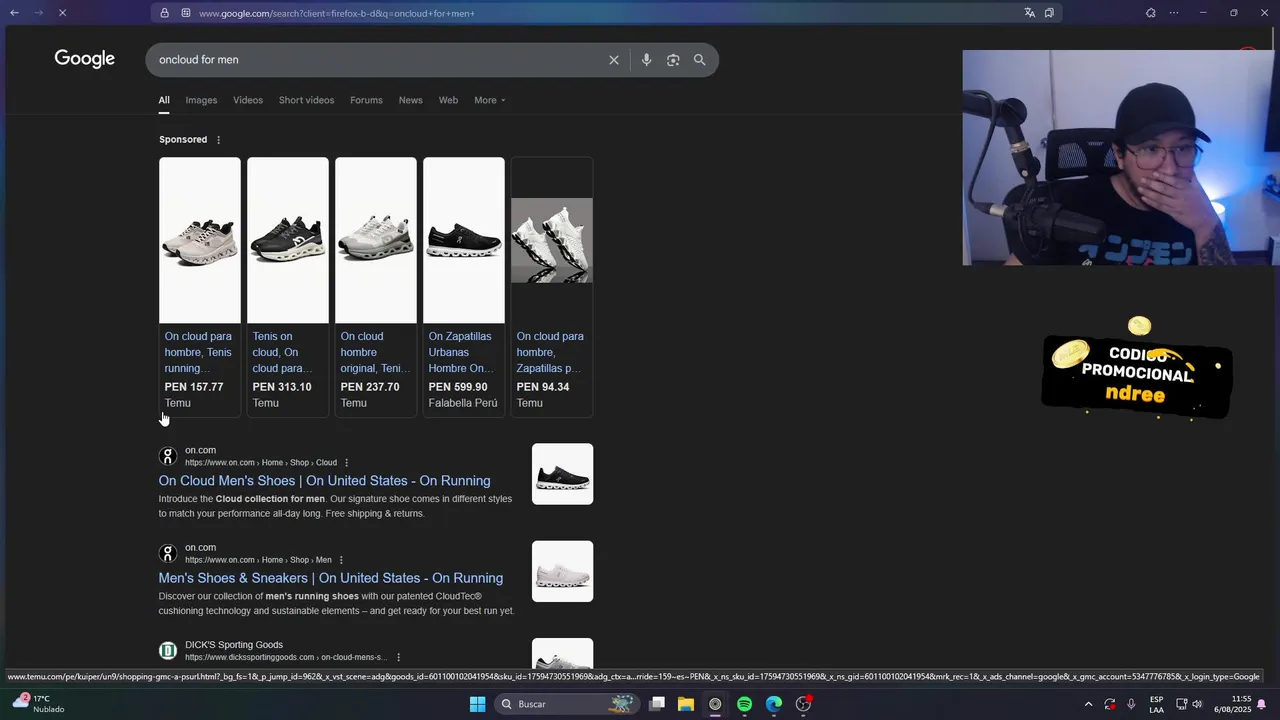
Task: Open options for DICK'S Sporting Goods result
Action: point(398,657)
